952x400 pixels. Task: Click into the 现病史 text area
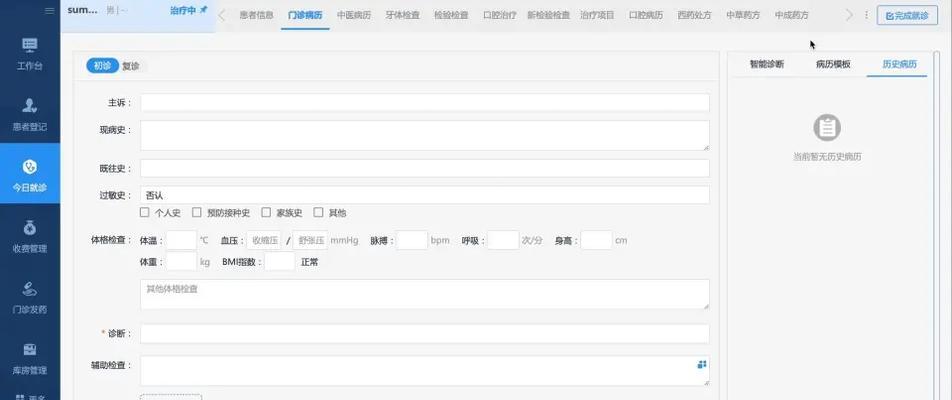(x=424, y=135)
